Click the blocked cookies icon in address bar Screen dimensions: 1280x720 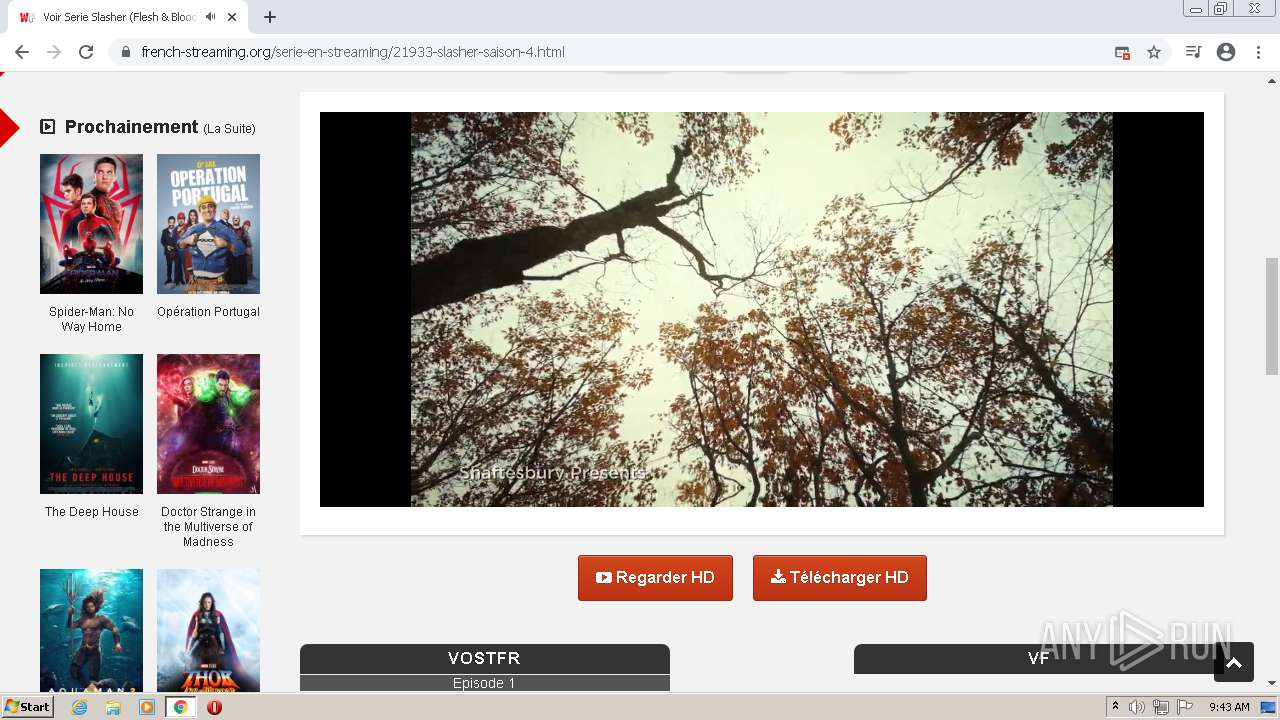click(x=1122, y=52)
